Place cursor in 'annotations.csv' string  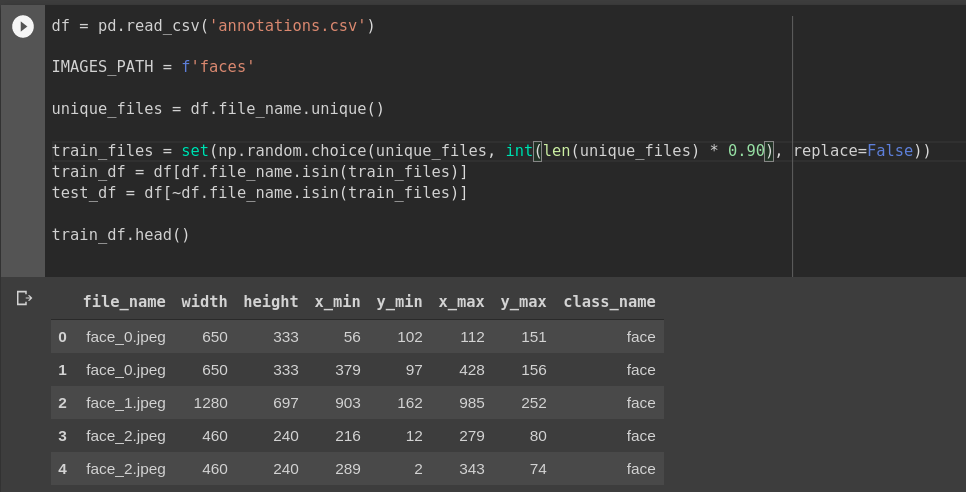(x=288, y=26)
